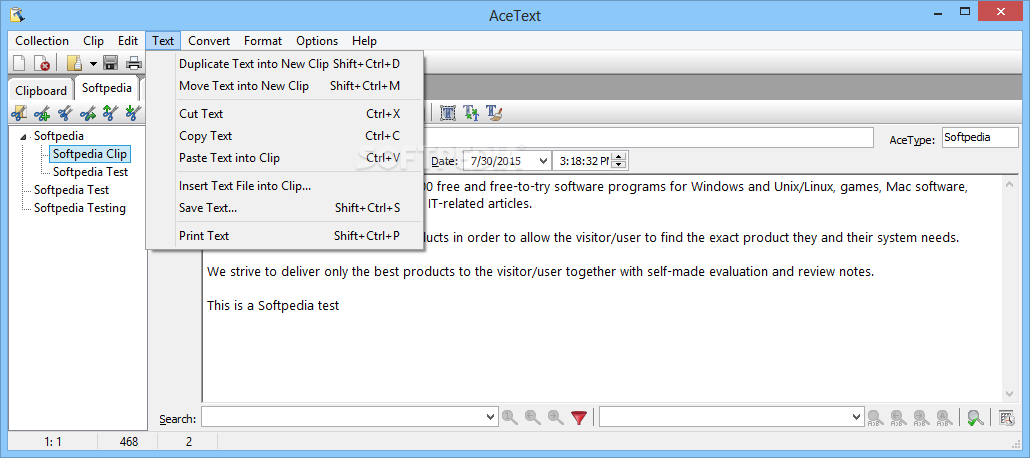Click the first clip toolbar icon with notepad

[19, 113]
